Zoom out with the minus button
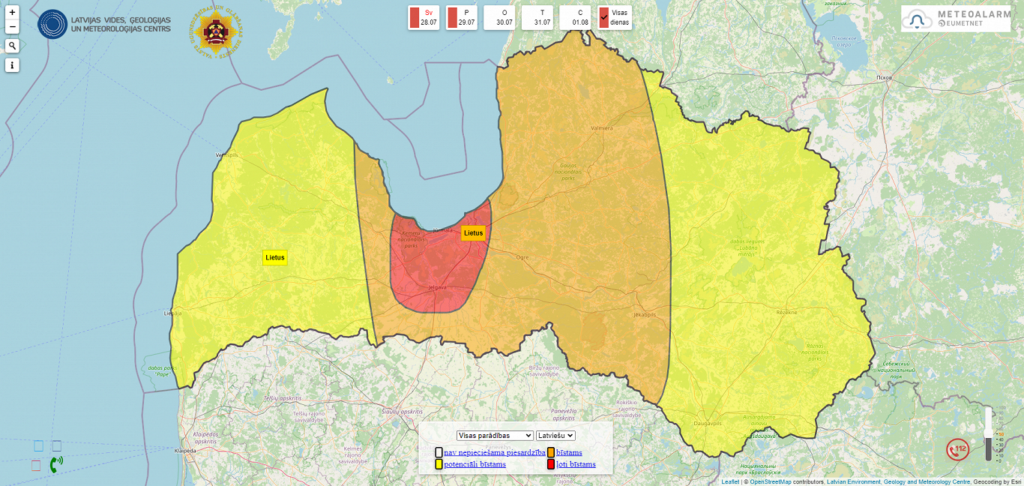Image resolution: width=1024 pixels, height=486 pixels. click(x=12, y=27)
